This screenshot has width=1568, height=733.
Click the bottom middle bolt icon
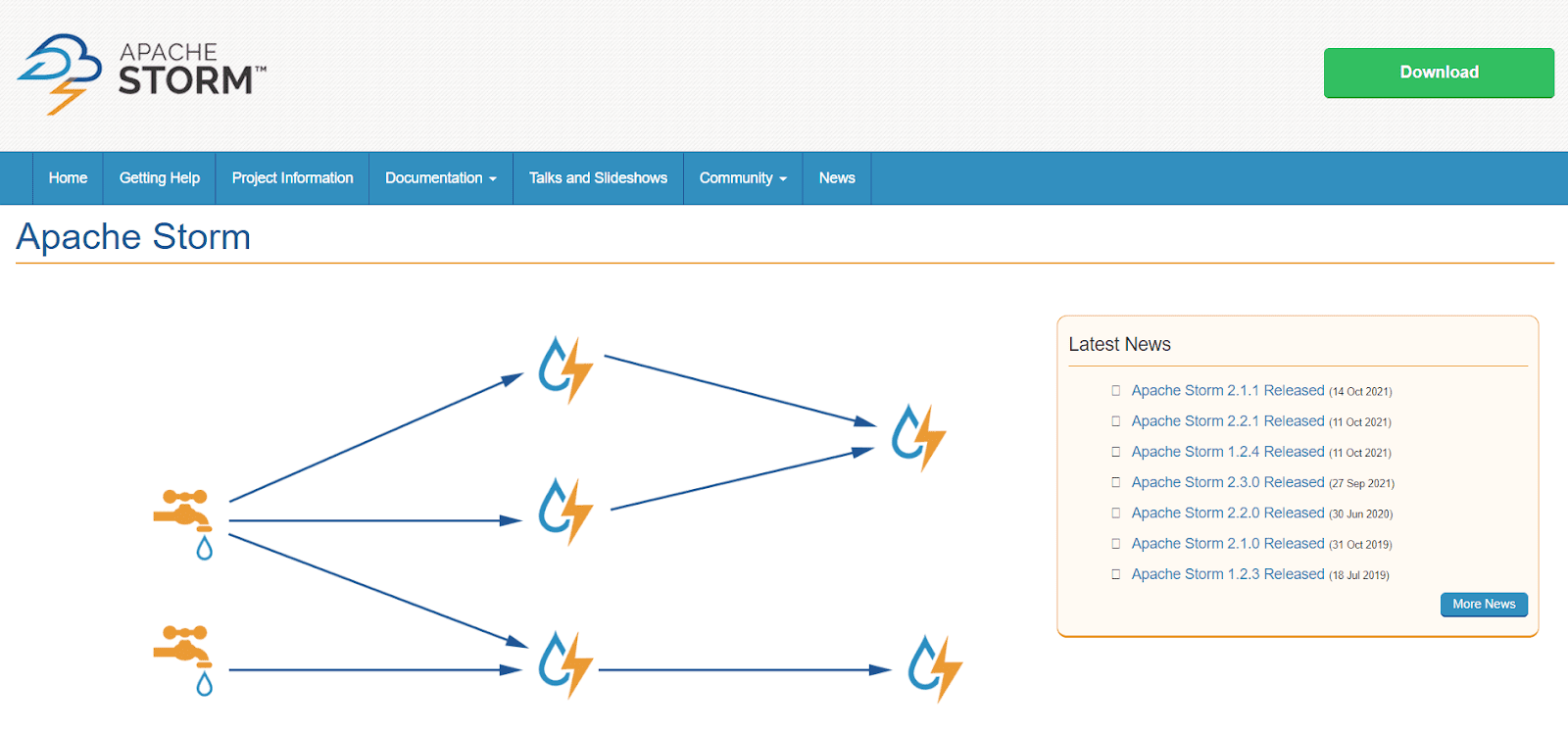(565, 663)
